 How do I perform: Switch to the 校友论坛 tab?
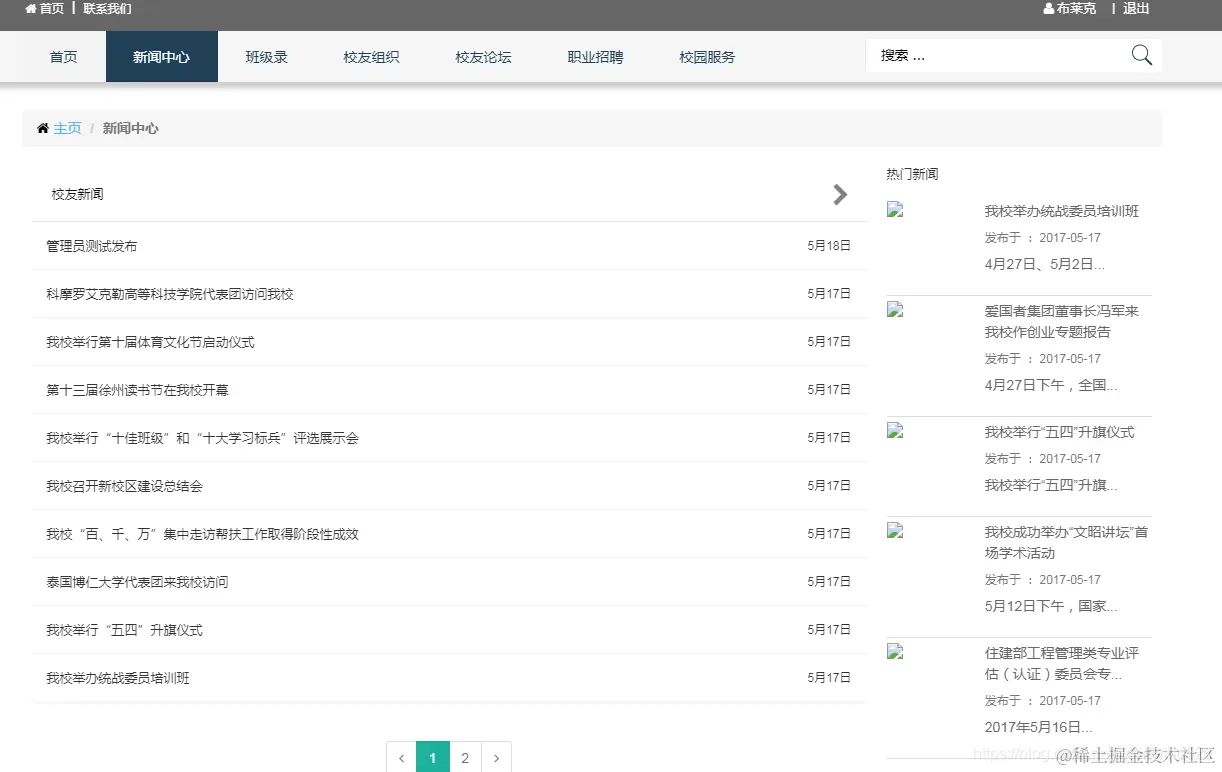tap(483, 57)
